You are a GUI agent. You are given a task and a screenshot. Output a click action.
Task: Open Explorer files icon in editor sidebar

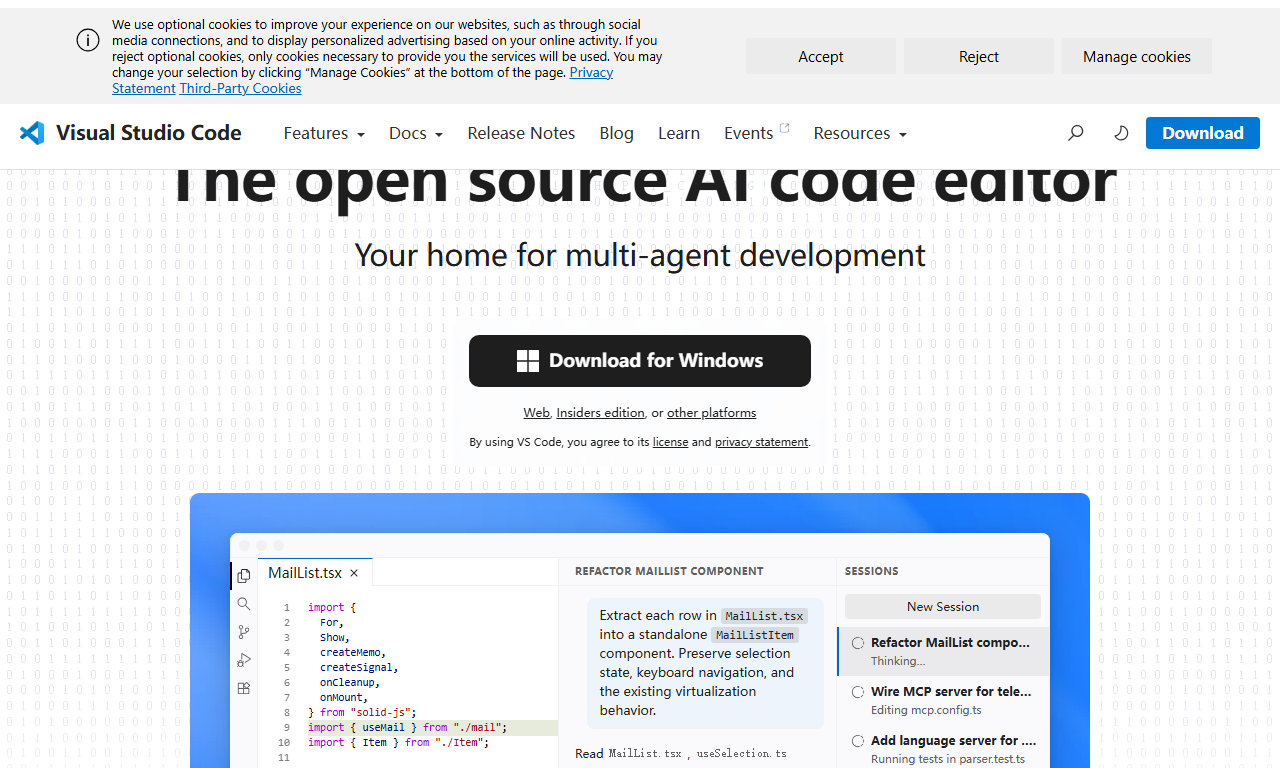[x=244, y=576]
